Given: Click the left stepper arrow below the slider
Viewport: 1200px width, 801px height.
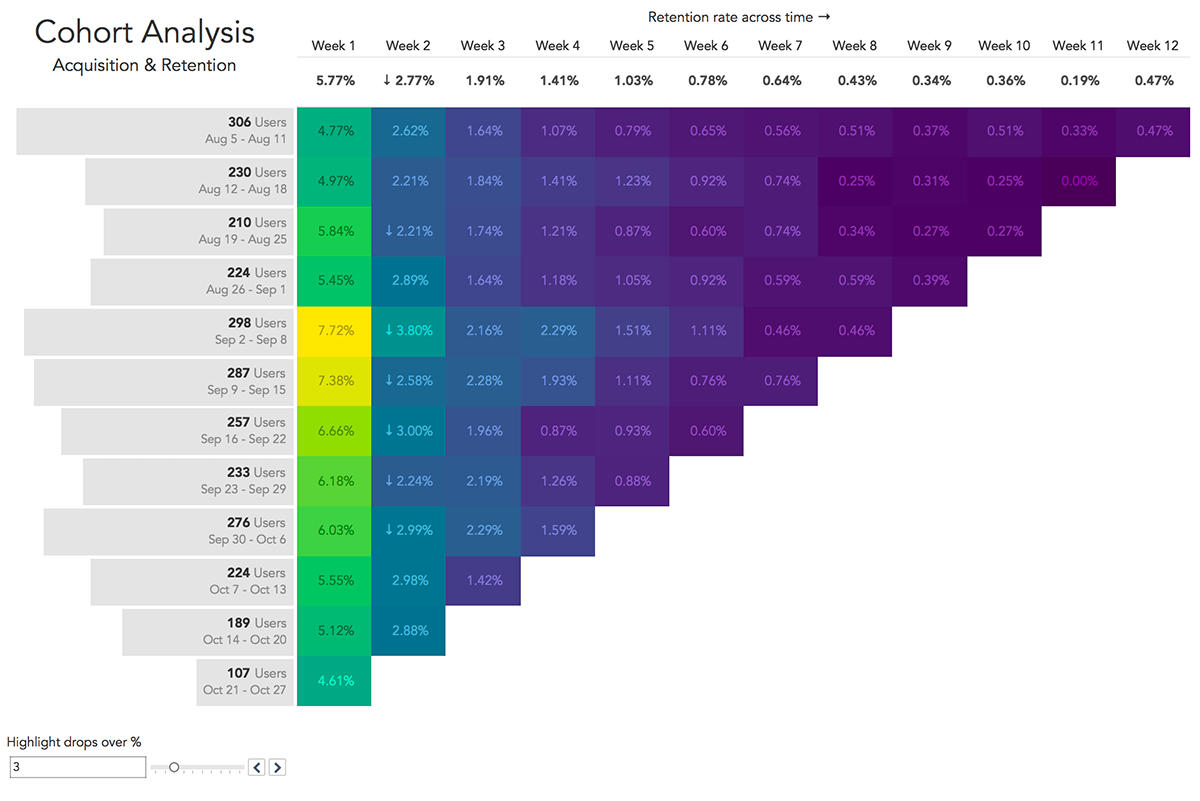Looking at the screenshot, I should 257,767.
